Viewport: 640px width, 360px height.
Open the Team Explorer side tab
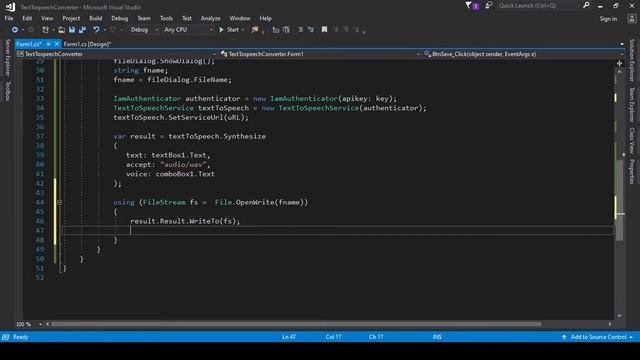632,104
